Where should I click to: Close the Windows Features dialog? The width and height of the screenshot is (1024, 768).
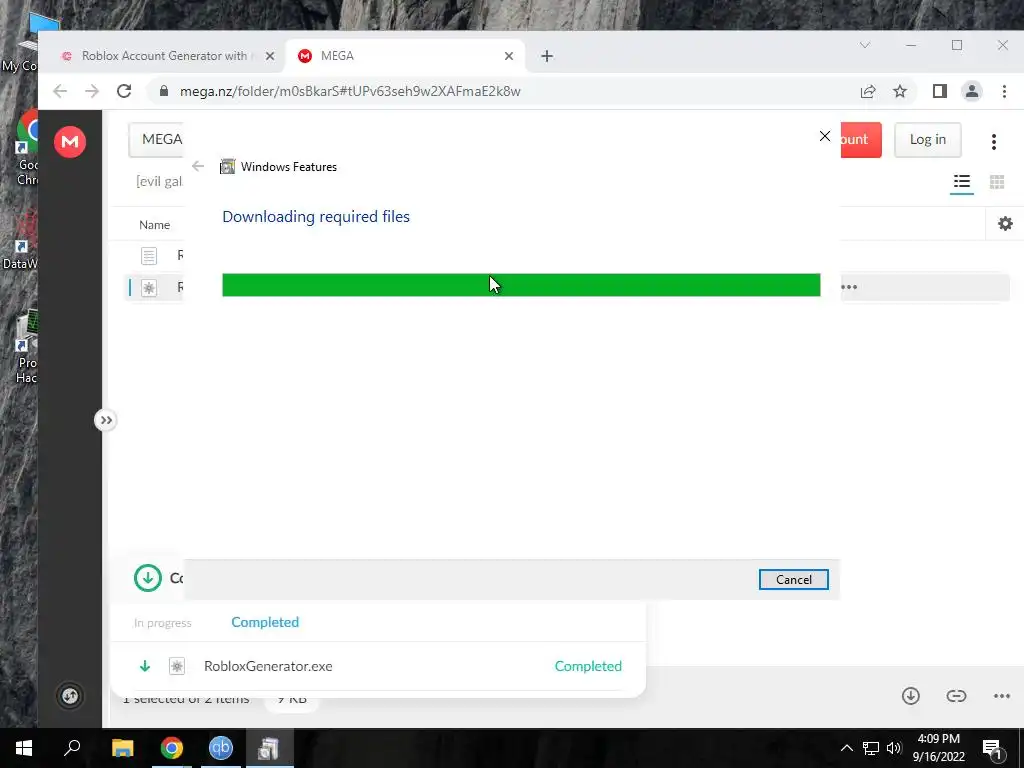[x=825, y=136]
